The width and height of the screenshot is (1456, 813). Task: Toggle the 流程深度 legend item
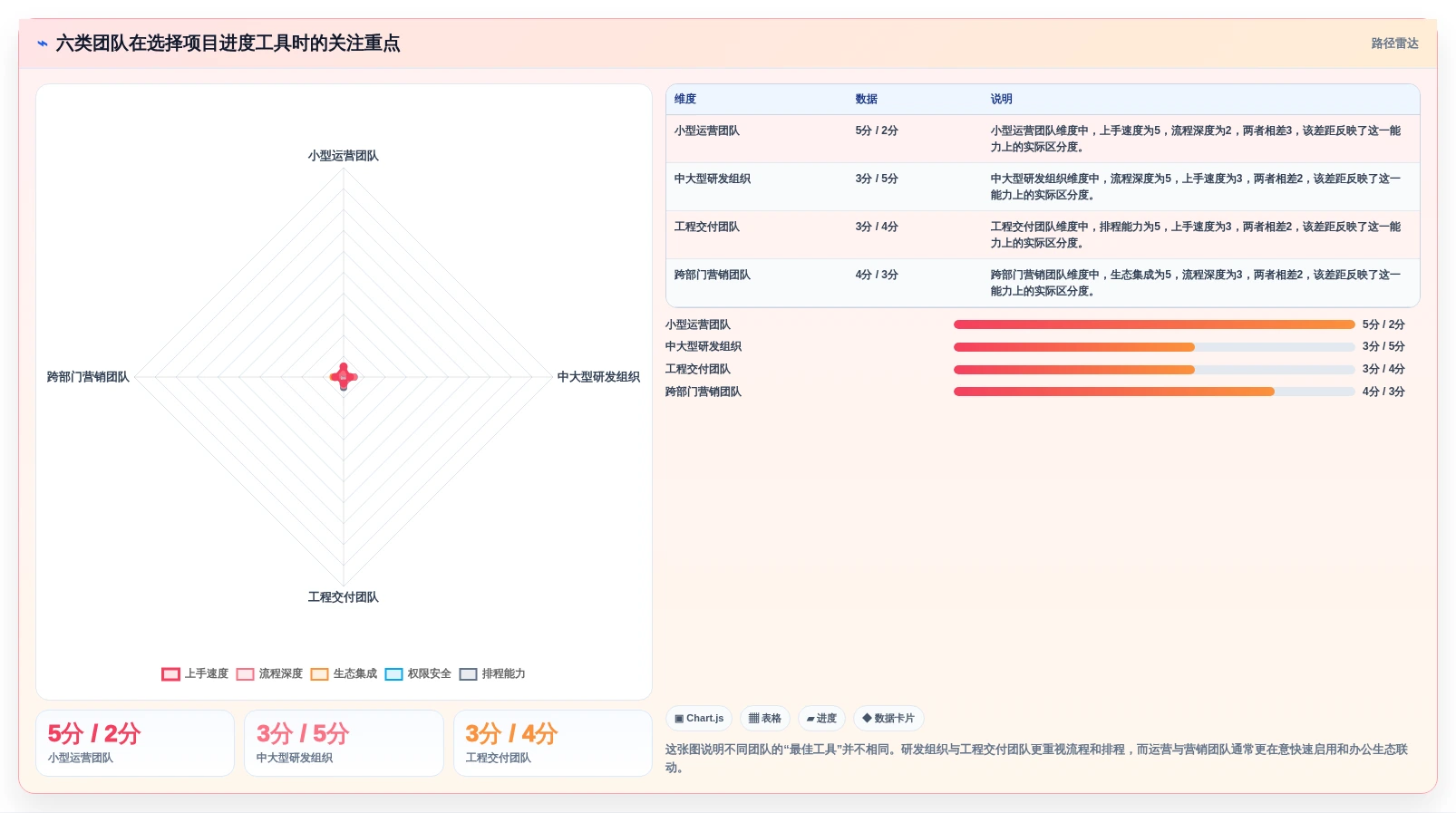(x=269, y=673)
